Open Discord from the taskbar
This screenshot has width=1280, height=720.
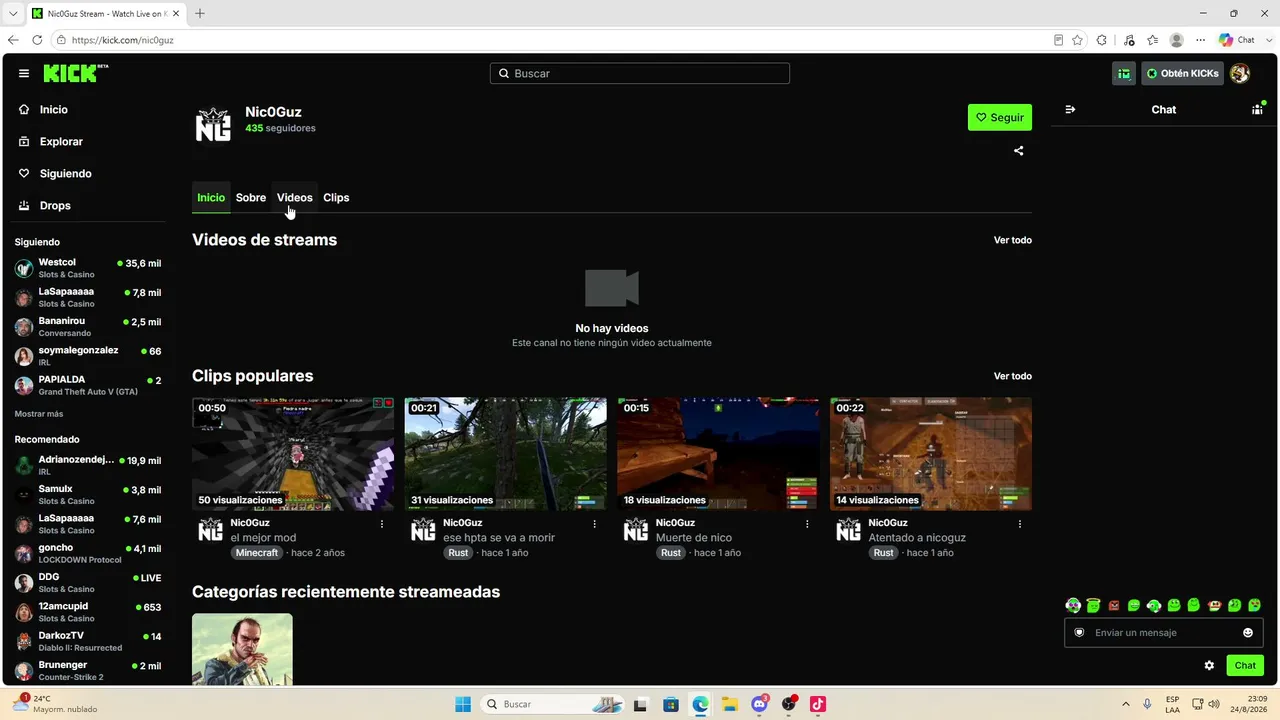759,704
